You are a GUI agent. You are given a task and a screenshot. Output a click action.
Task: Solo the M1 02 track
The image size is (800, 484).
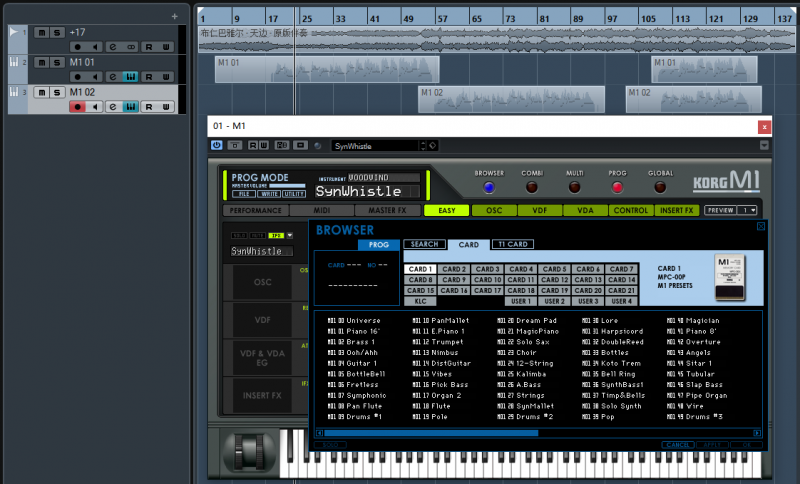(x=57, y=92)
